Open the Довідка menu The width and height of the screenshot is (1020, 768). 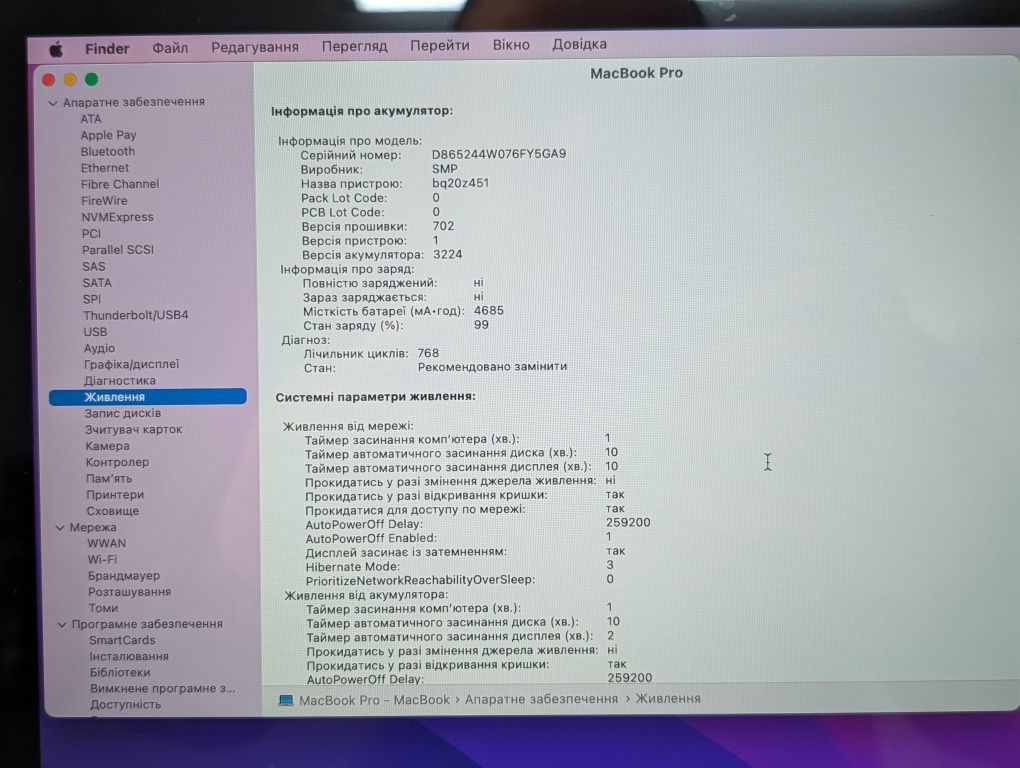pos(580,44)
